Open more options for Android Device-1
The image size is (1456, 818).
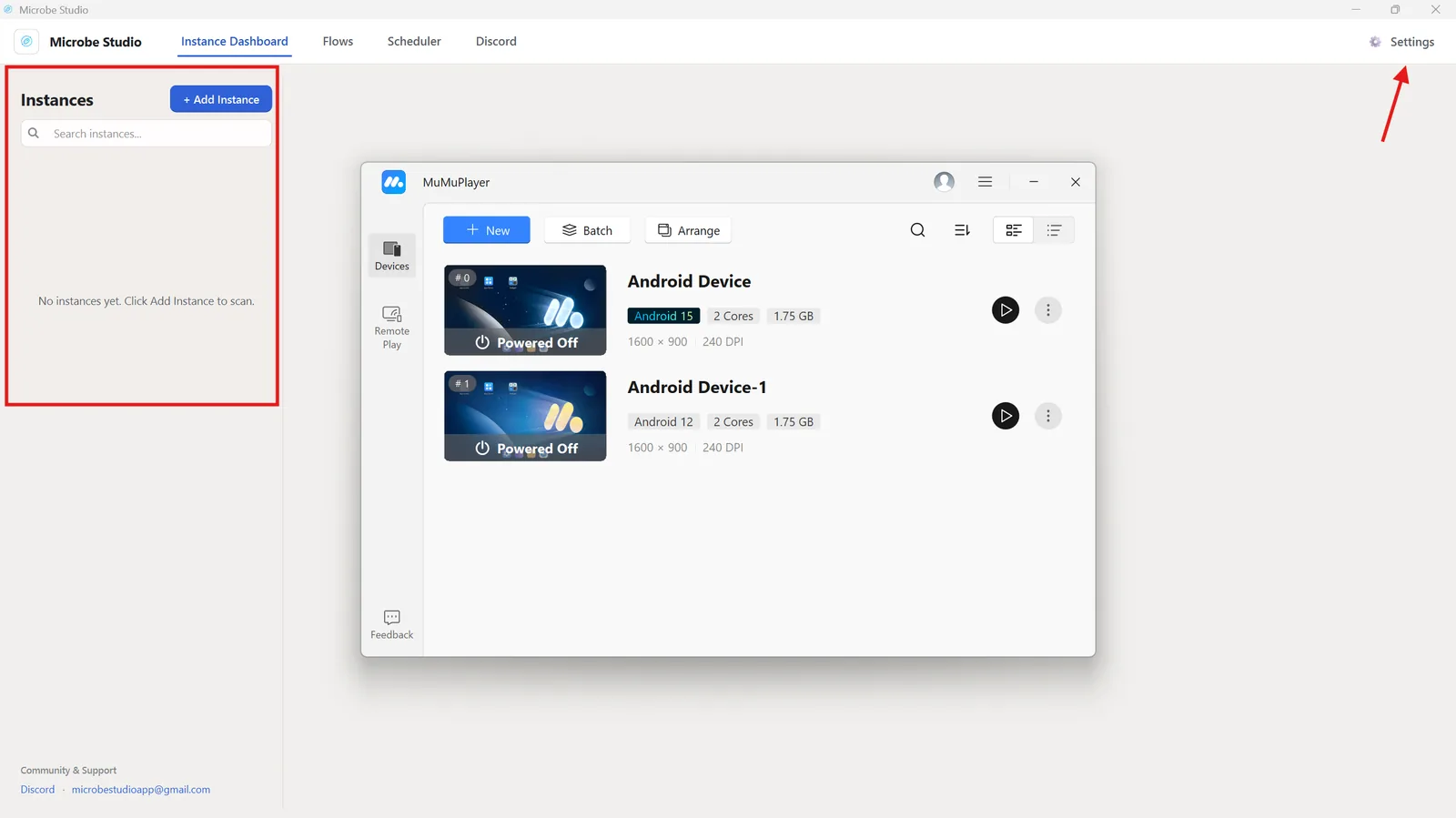[1048, 416]
